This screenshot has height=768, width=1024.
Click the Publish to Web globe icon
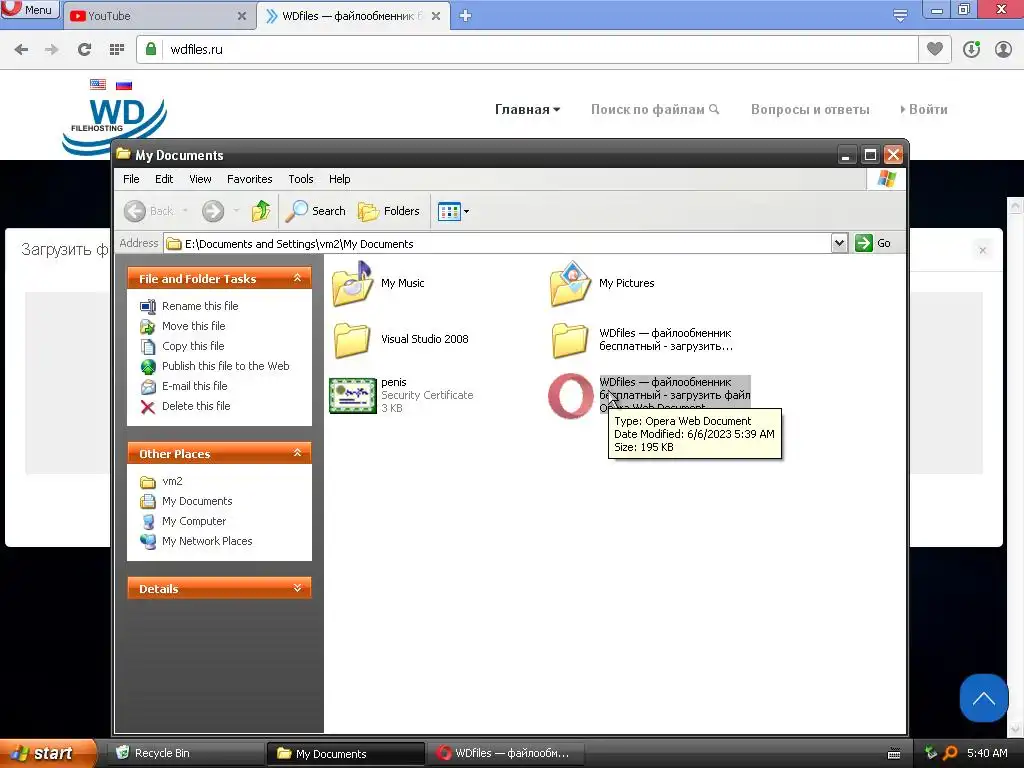[148, 366]
